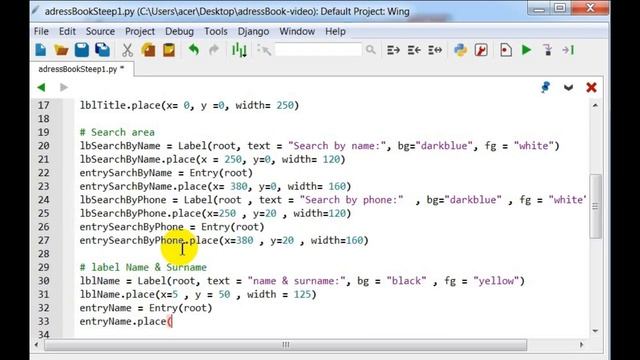Open the Python Shell icon
640x360 pixels.
(x=460, y=50)
